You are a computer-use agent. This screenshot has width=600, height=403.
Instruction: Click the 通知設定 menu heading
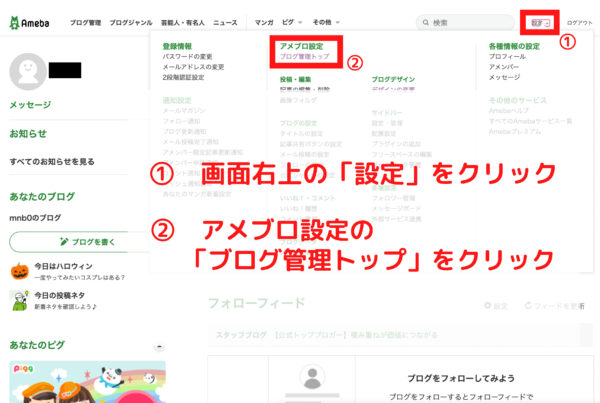[x=177, y=101]
